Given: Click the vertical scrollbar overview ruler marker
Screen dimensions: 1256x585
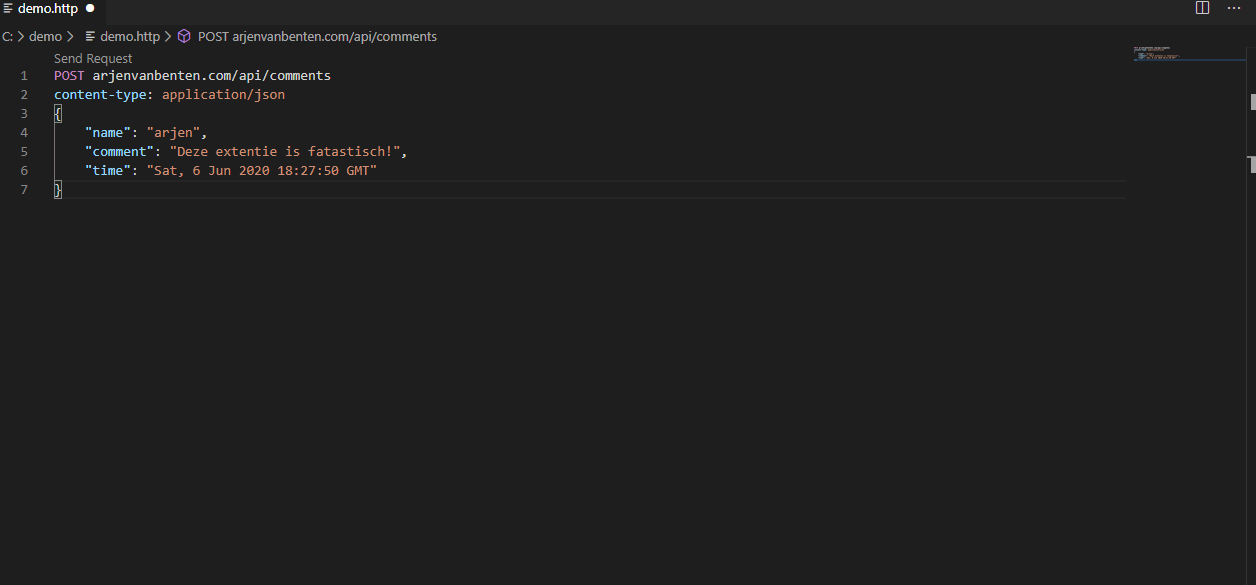Looking at the screenshot, I should click(1252, 101).
